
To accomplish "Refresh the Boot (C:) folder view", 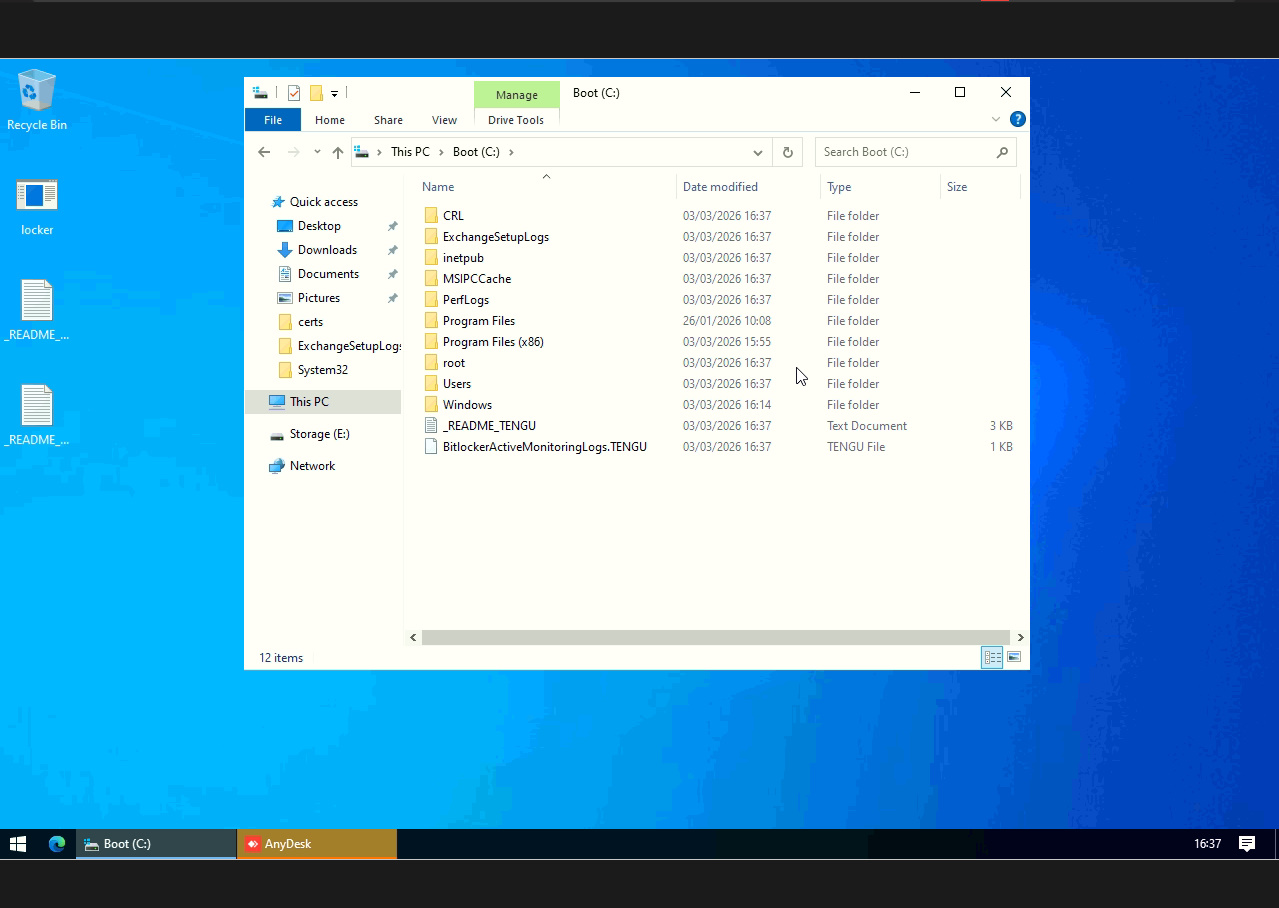I will [x=788, y=152].
